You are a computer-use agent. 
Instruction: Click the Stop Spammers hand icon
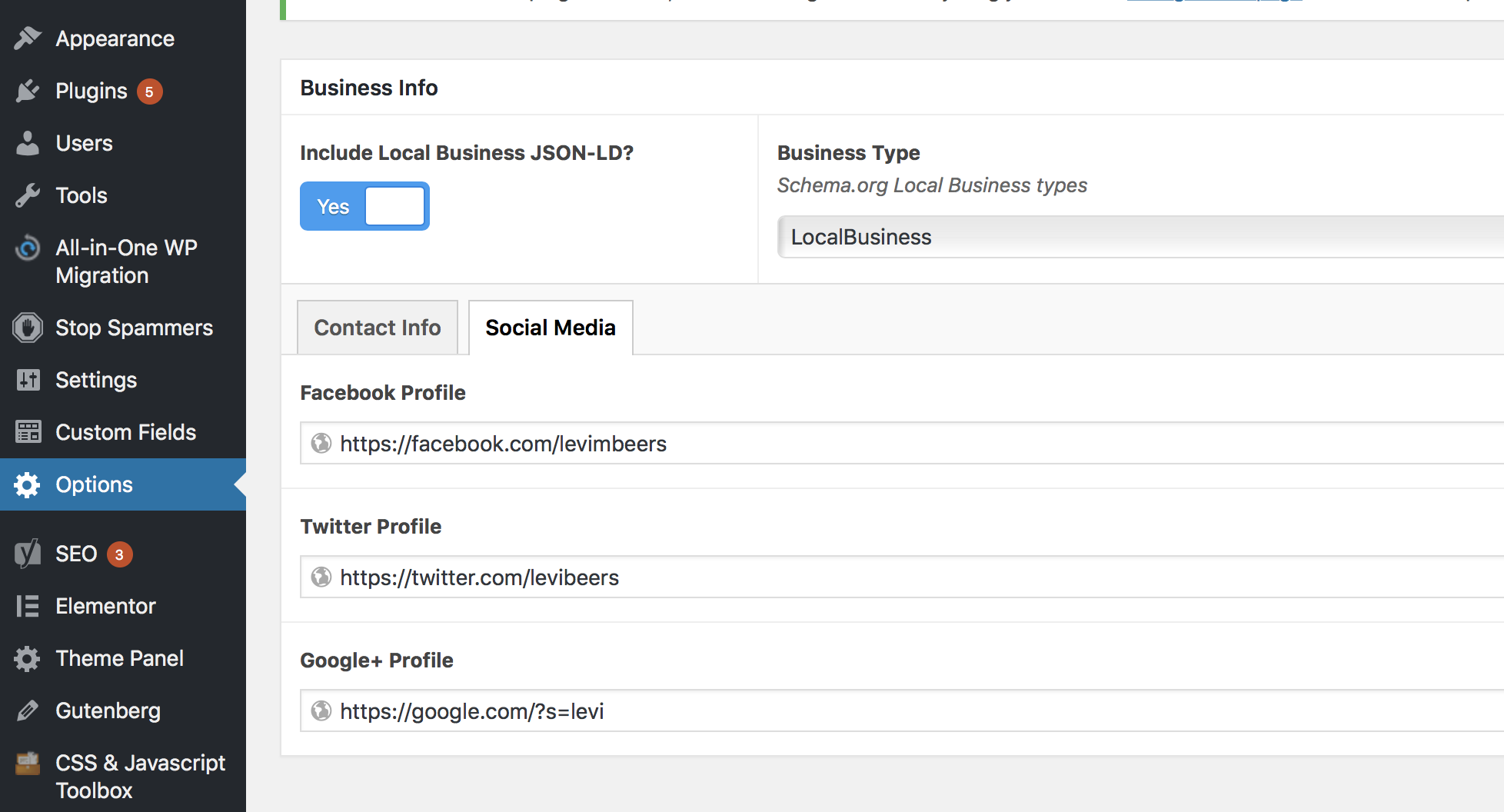pyautogui.click(x=28, y=327)
